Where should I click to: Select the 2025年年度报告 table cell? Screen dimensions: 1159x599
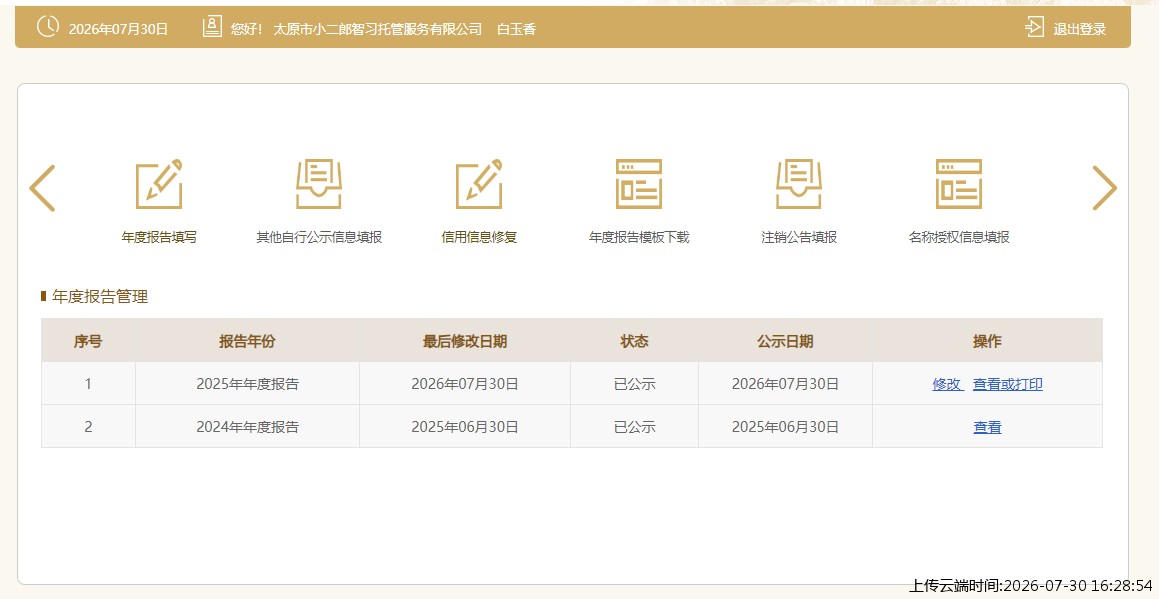[247, 384]
